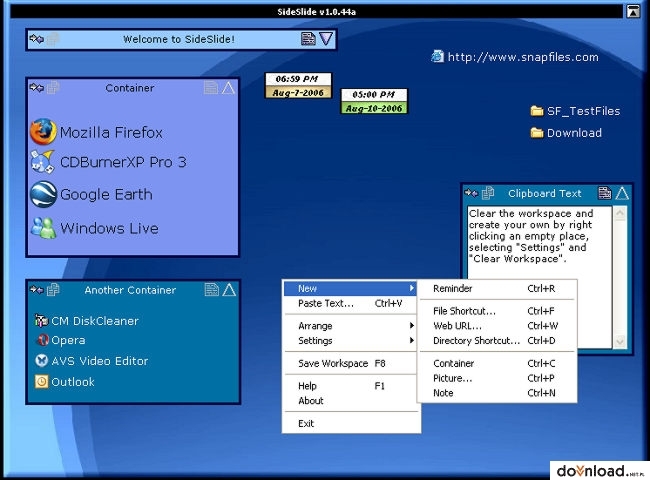Viewport: 650px width, 480px height.
Task: Open the http://www.snapfiles.com link
Action: (x=523, y=57)
